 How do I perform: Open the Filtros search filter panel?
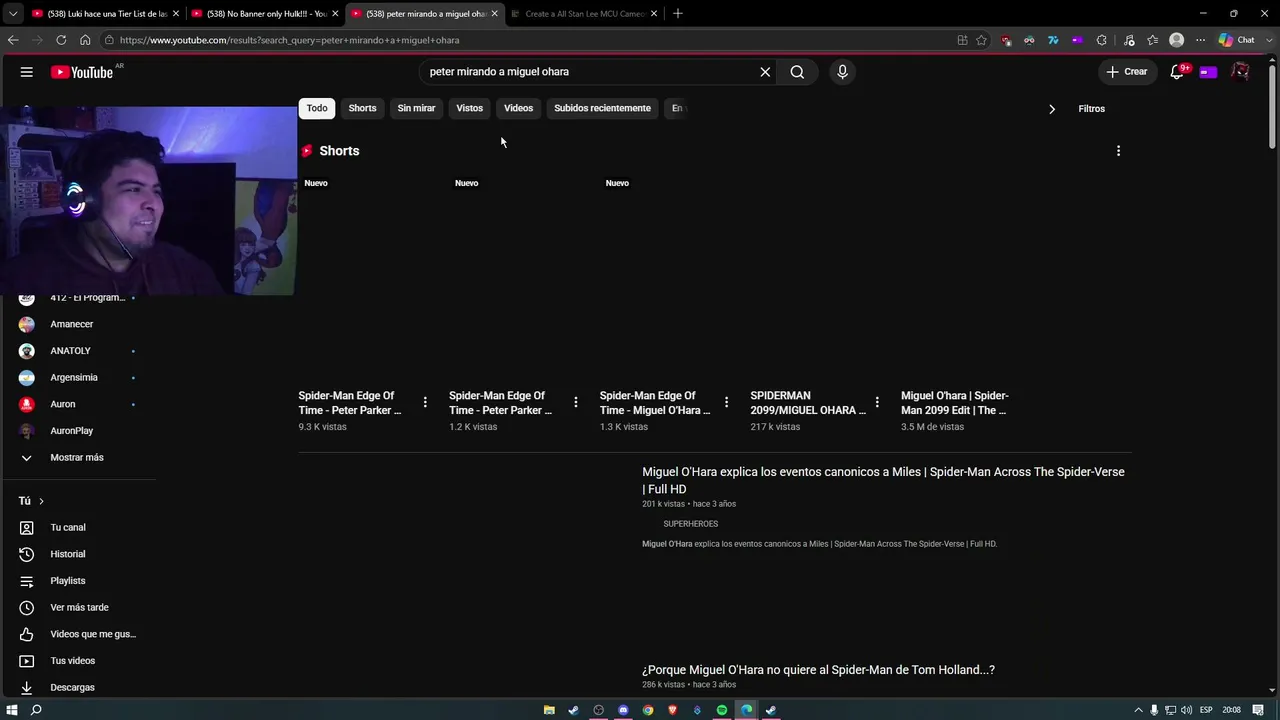pyautogui.click(x=1091, y=109)
